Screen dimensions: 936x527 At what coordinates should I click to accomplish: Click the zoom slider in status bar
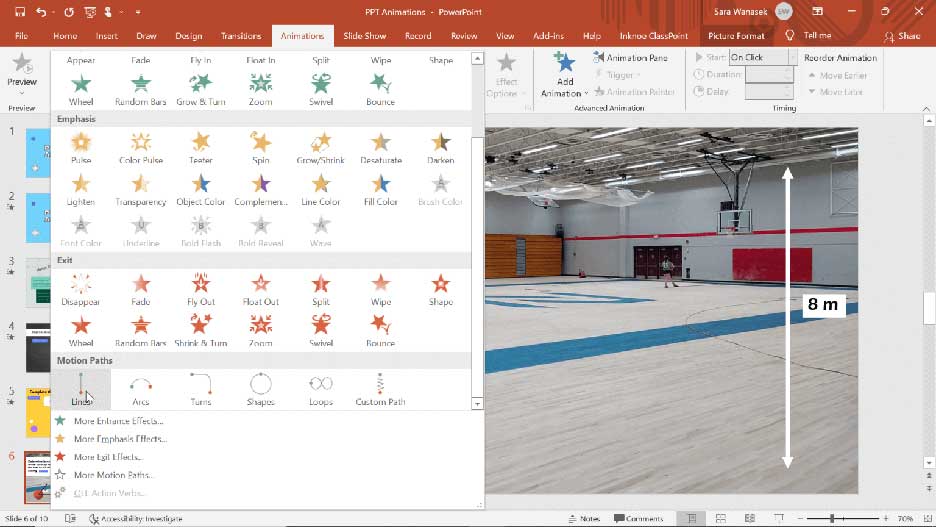[833, 519]
